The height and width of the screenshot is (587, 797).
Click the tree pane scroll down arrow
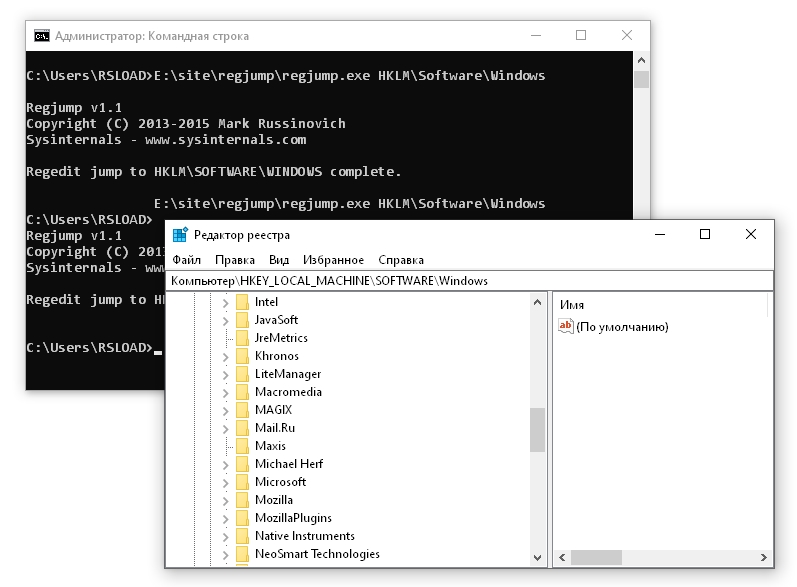click(x=537, y=558)
